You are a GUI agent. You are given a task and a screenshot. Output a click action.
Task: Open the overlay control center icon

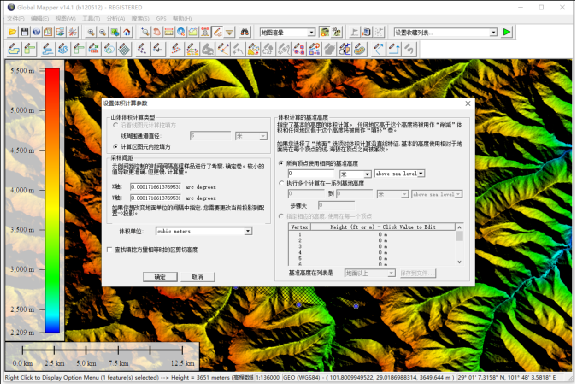(61, 32)
